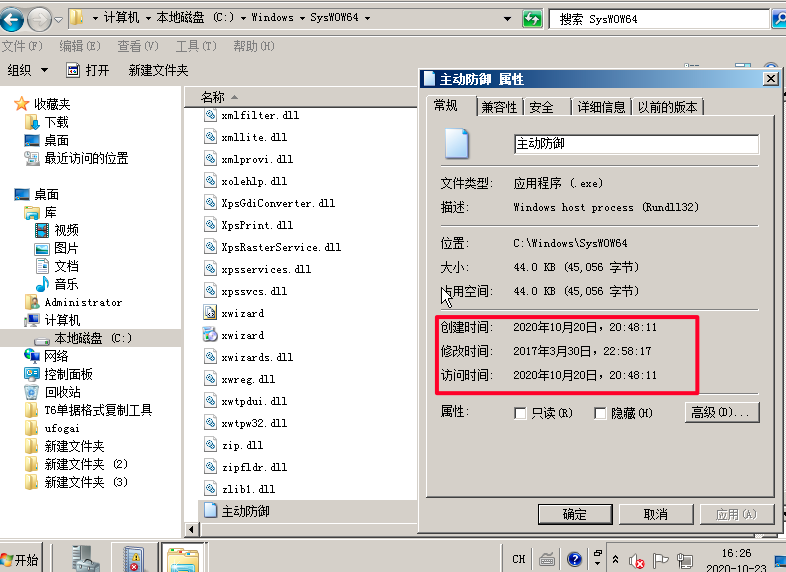The image size is (786, 572).
Task: Open the xmlfilter.dll file icon
Action: tap(210, 115)
